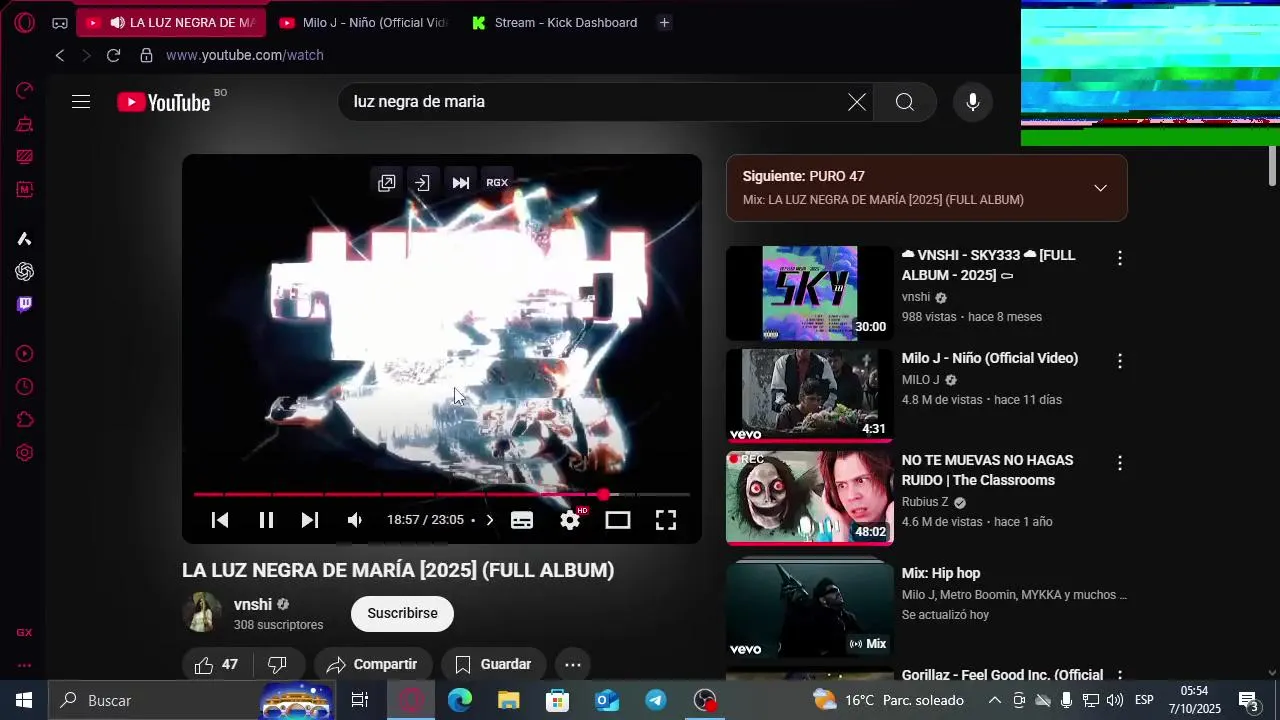Screen dimensions: 1280x720
Task: Clear the search box with X
Action: (857, 102)
